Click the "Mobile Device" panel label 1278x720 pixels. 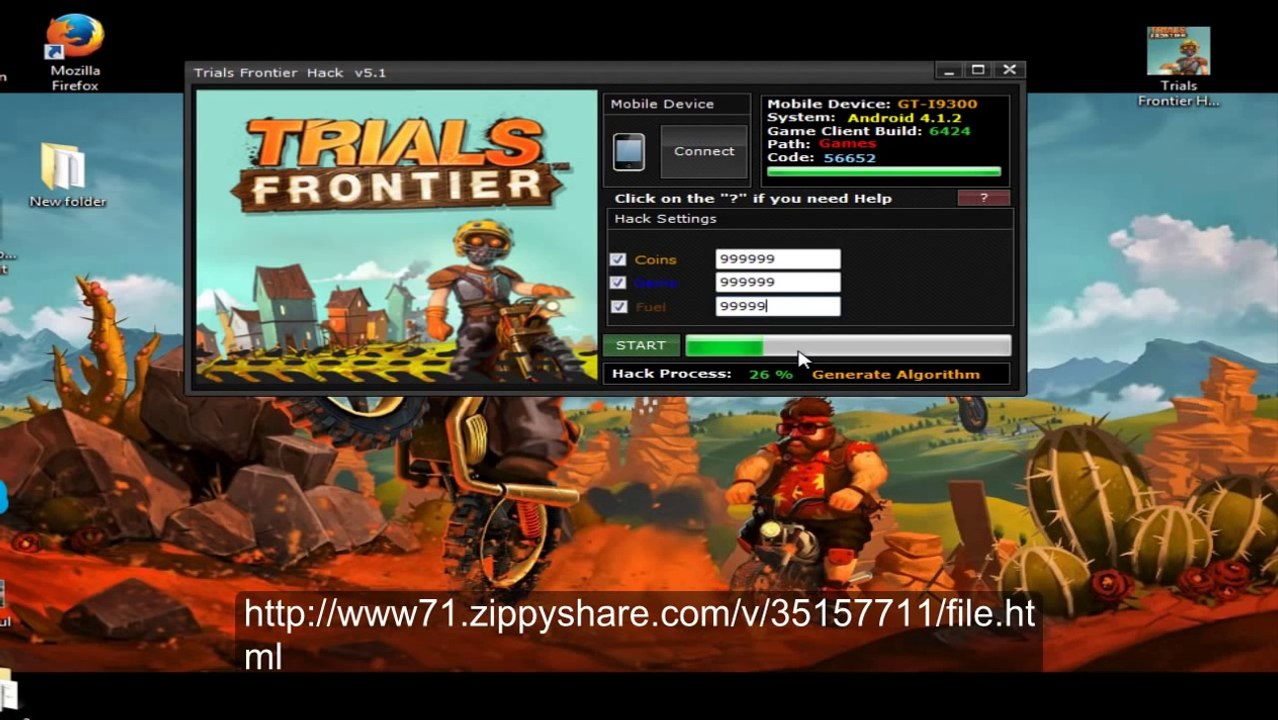point(662,104)
